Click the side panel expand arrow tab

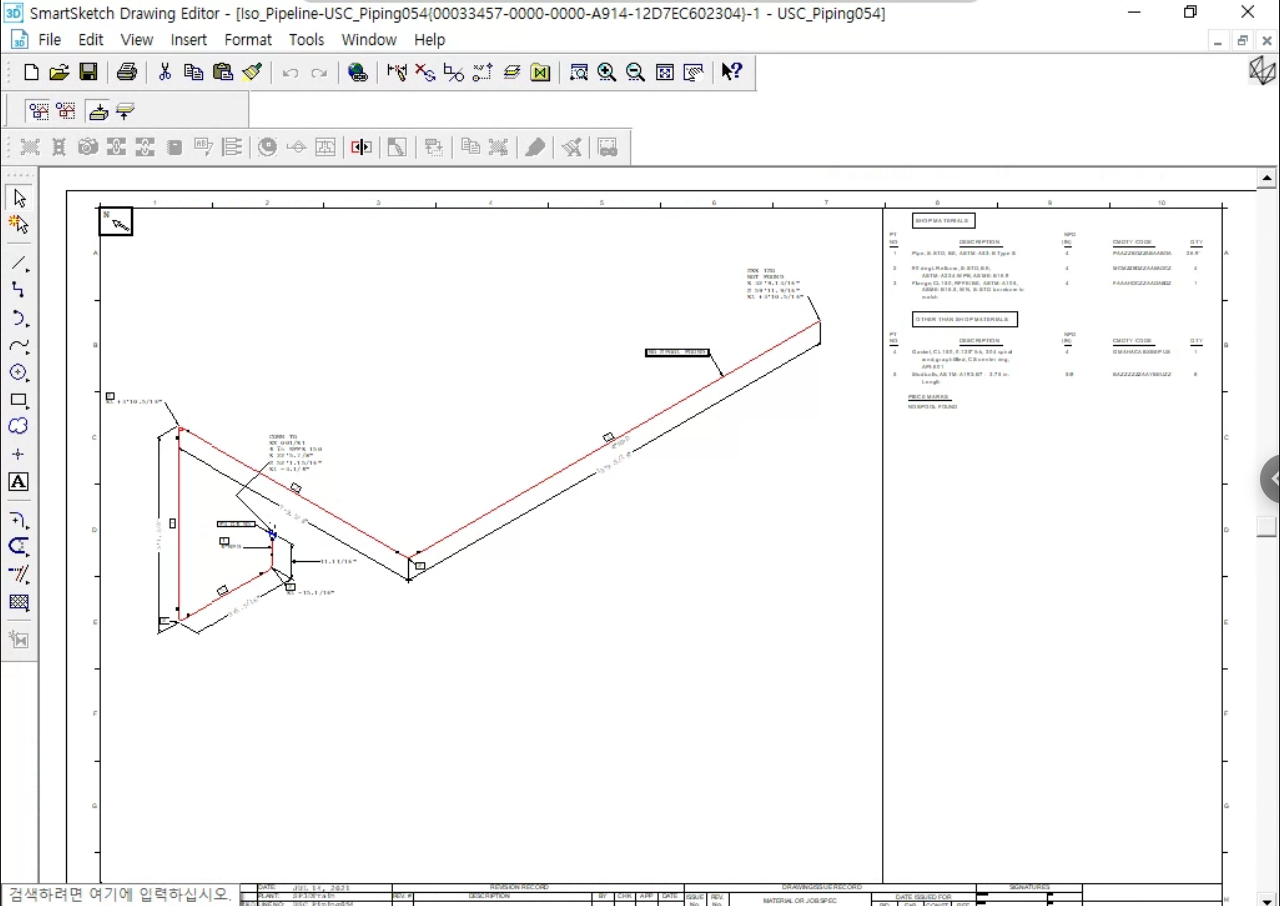1271,479
